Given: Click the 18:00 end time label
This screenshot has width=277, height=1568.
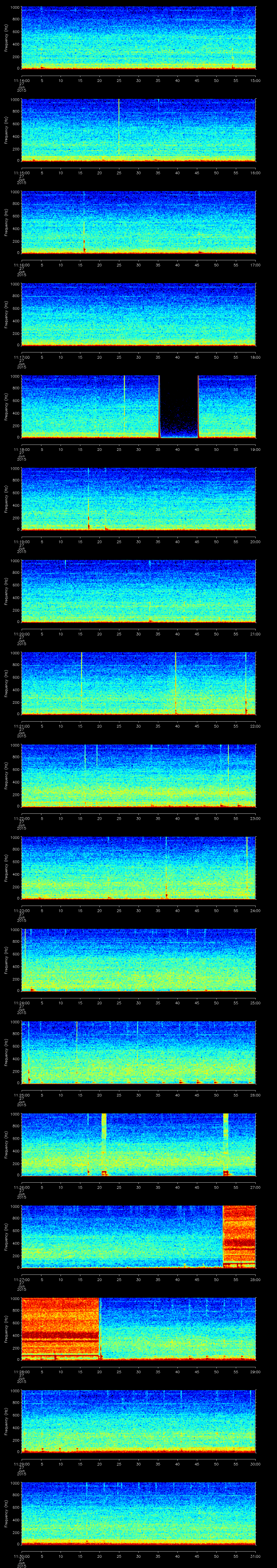Looking at the screenshot, I should tap(256, 357).
